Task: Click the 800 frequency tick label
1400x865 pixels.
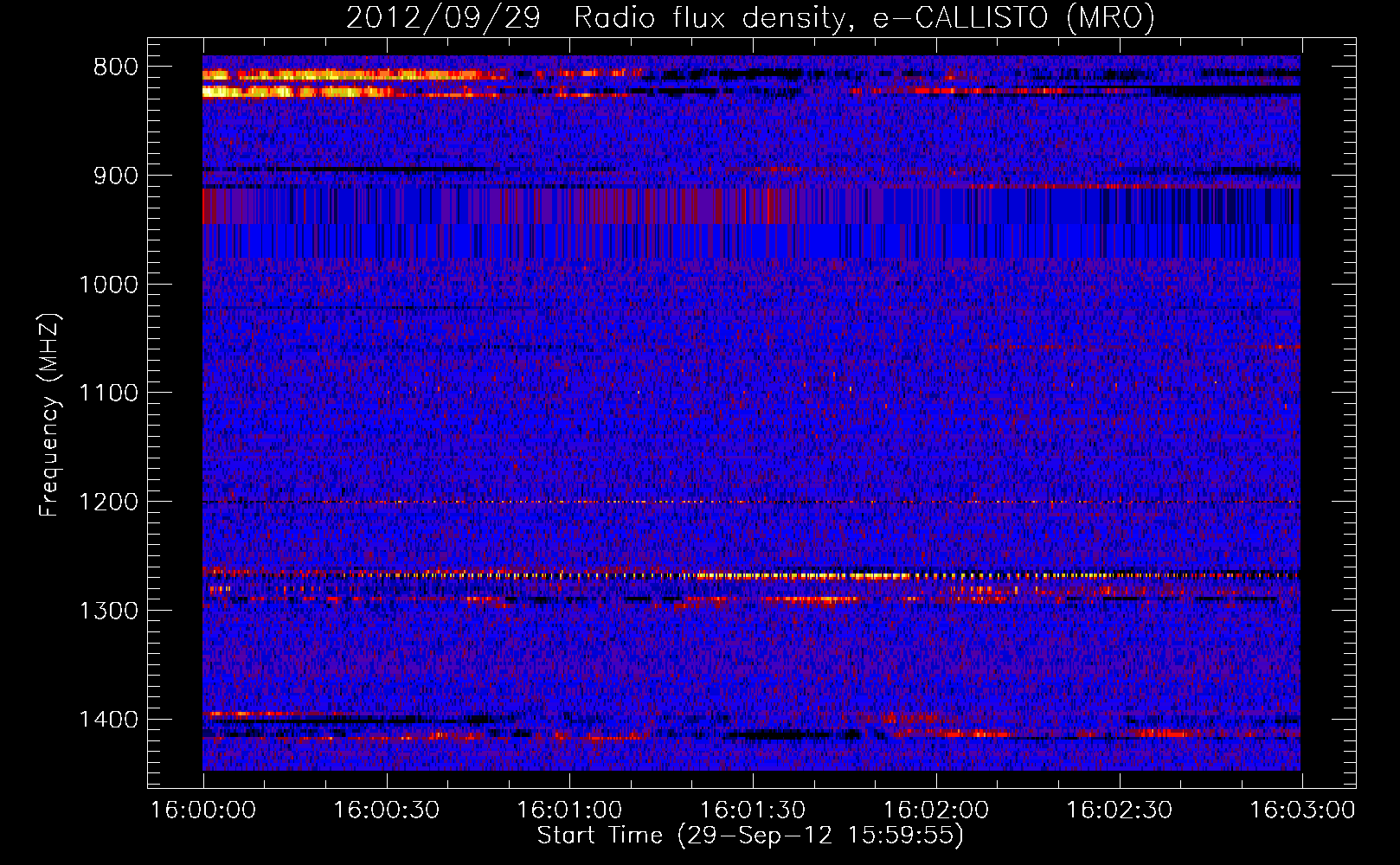Action: pyautogui.click(x=116, y=67)
